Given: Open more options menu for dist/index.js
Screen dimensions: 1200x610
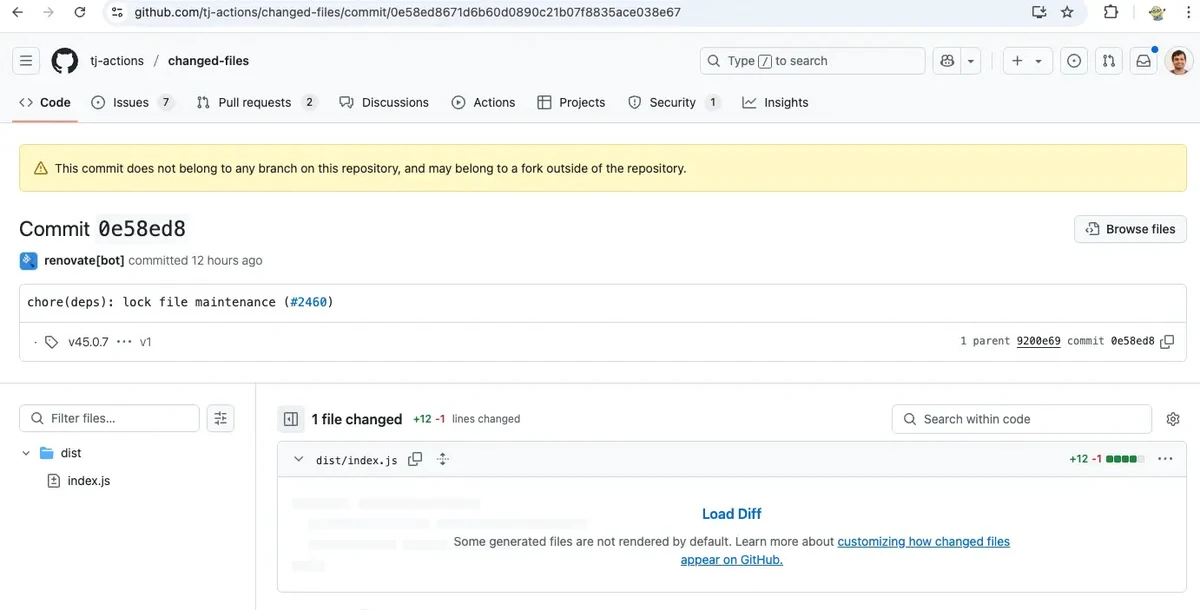Looking at the screenshot, I should [x=1165, y=459].
